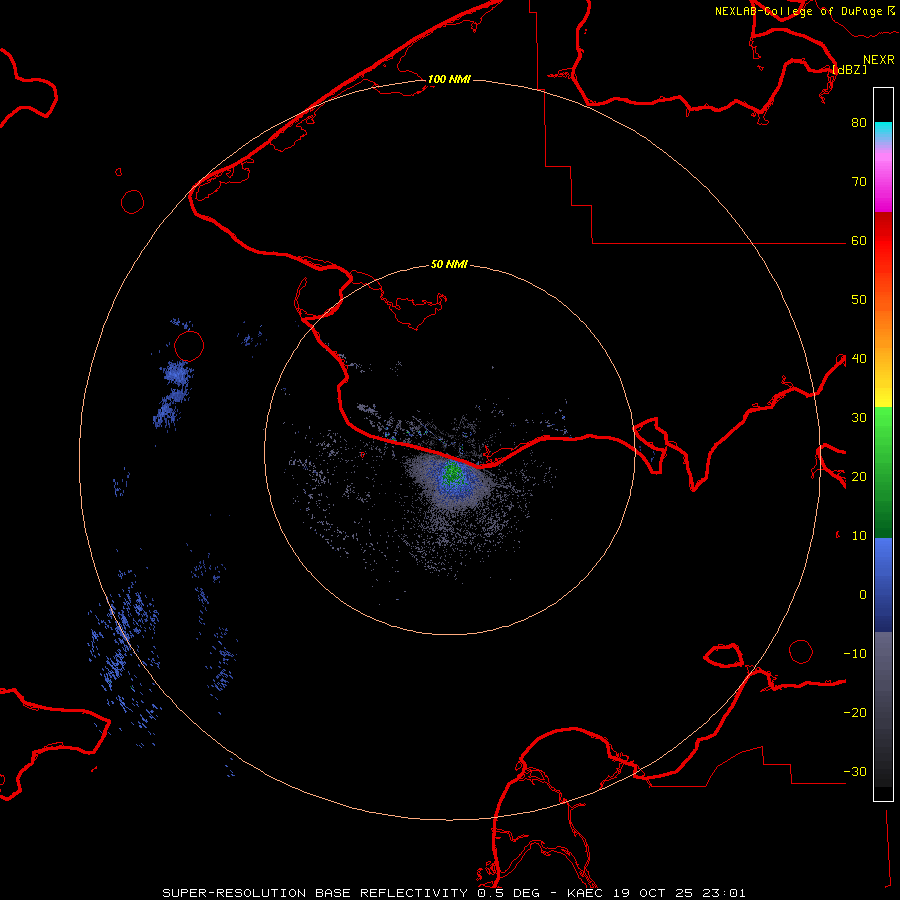Click the 30 value on the color scale
The image size is (900, 900).
pos(859,418)
